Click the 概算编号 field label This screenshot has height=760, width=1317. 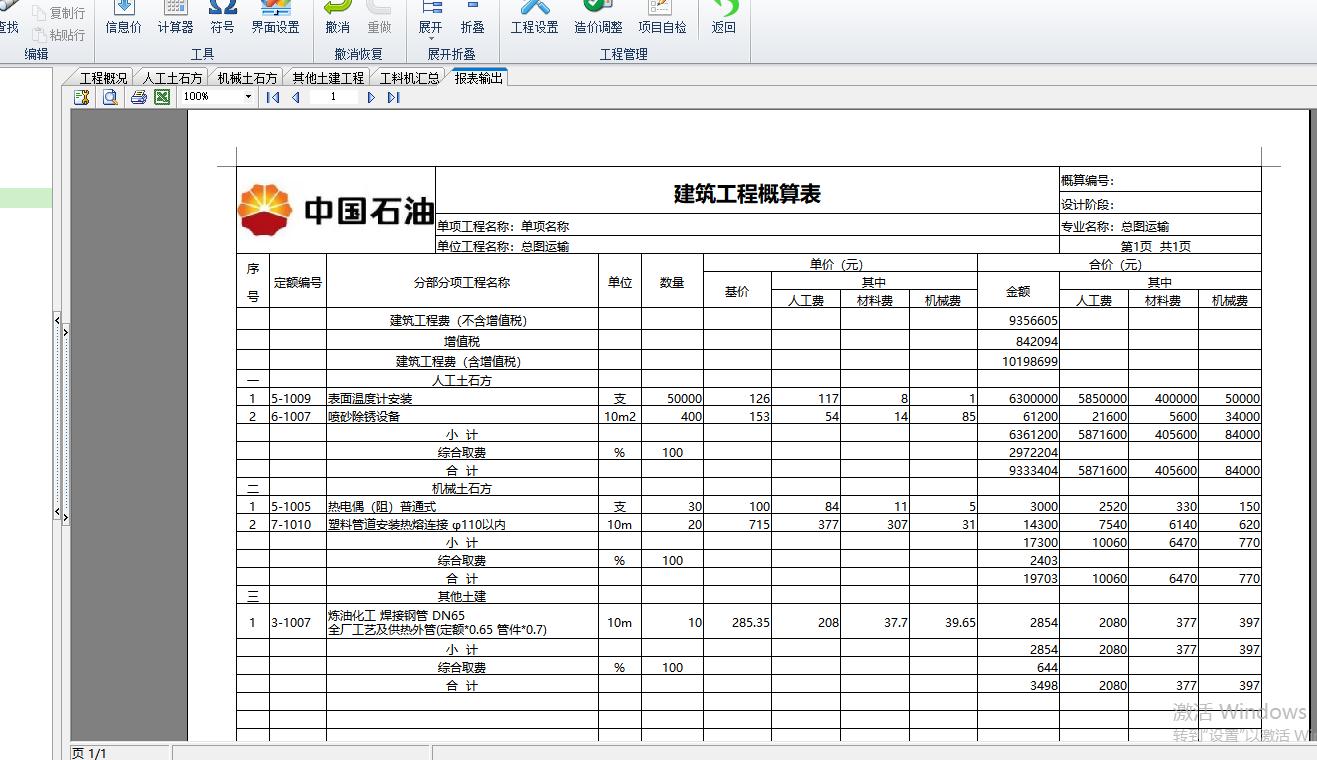pos(1087,180)
